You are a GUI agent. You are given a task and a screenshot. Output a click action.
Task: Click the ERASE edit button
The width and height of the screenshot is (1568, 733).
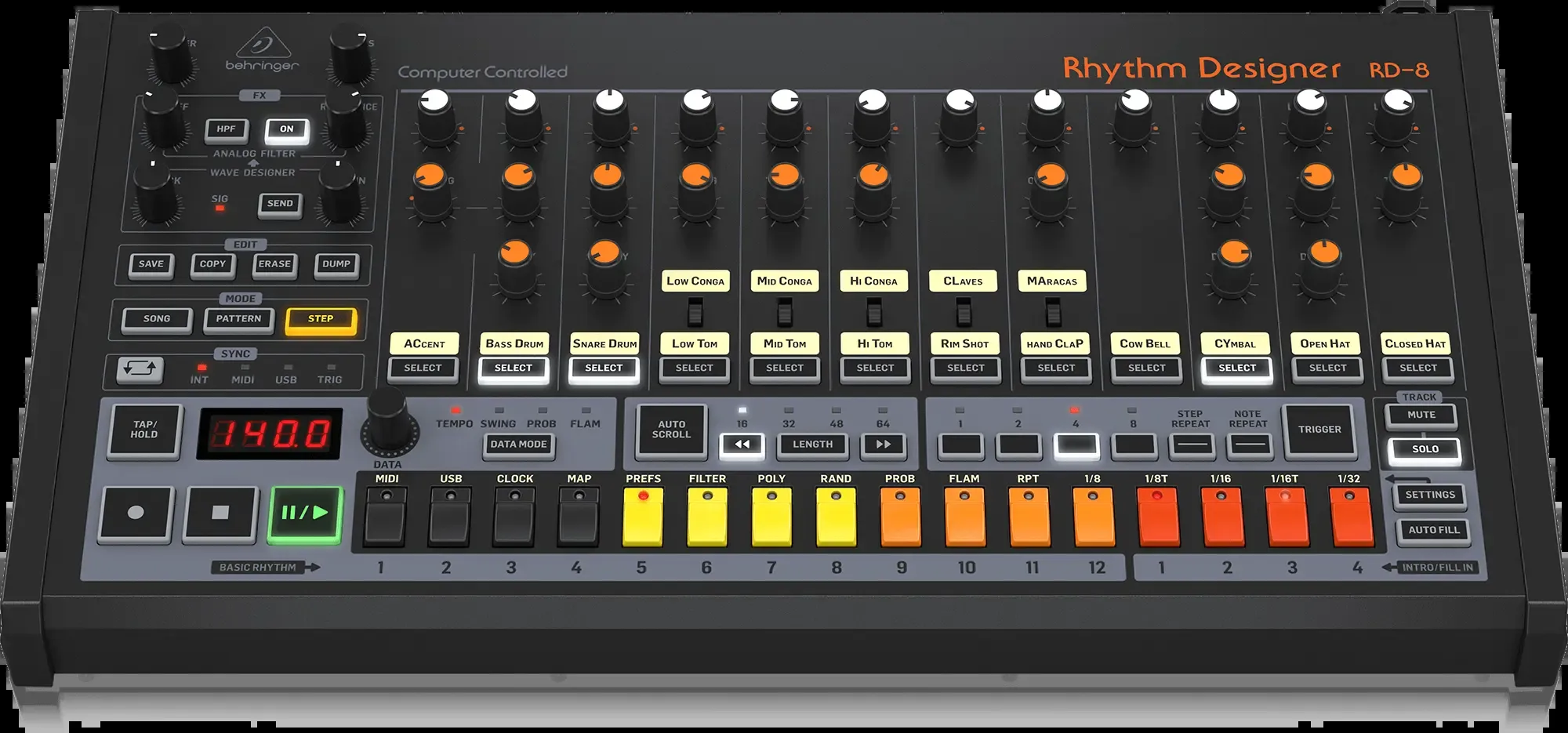click(274, 264)
